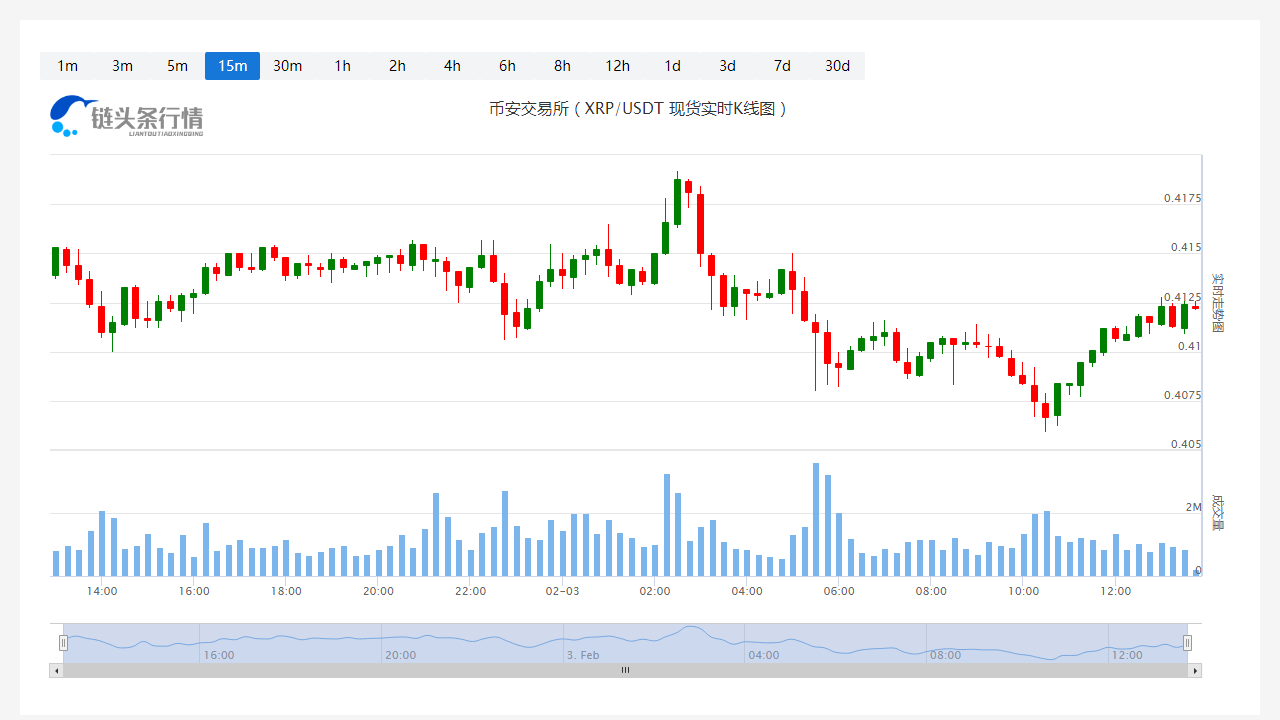
Task: Click the 14:00 time axis label
Action: pos(102,591)
